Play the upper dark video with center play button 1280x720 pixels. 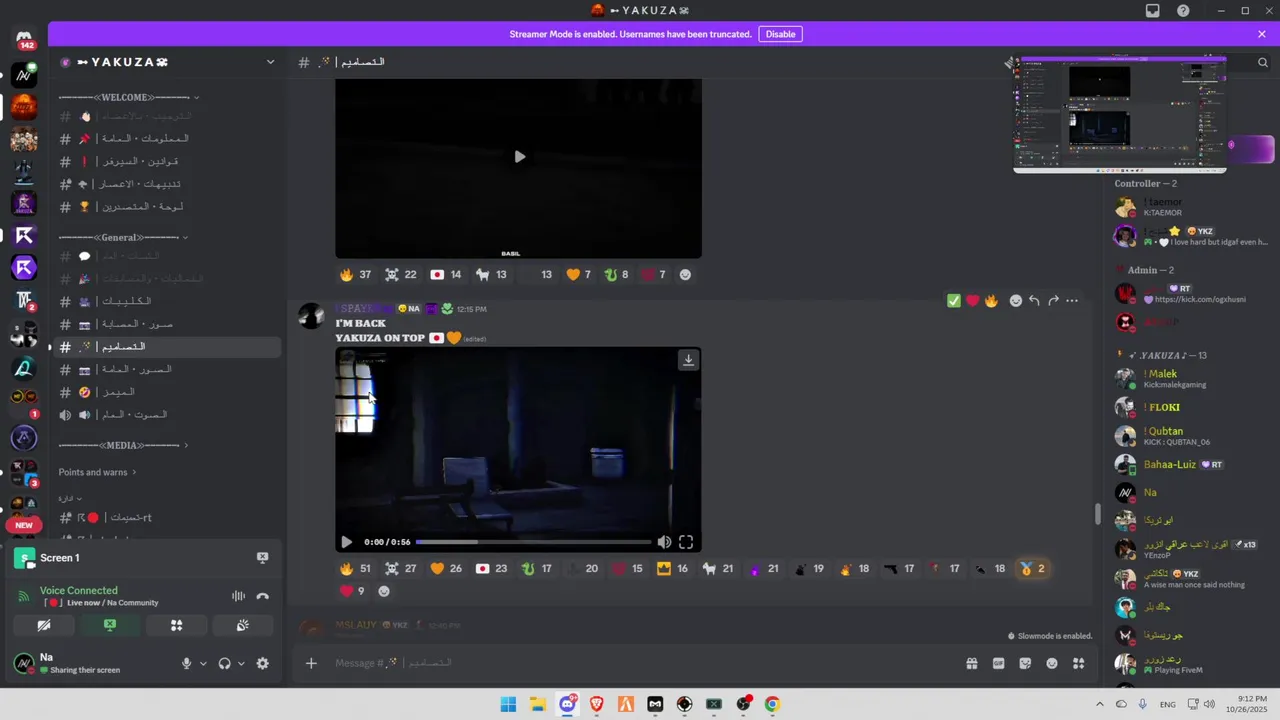519,157
